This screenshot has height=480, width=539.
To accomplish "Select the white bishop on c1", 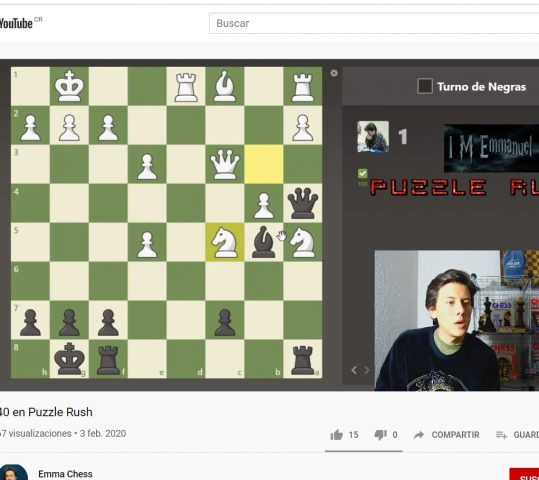I will 224,86.
